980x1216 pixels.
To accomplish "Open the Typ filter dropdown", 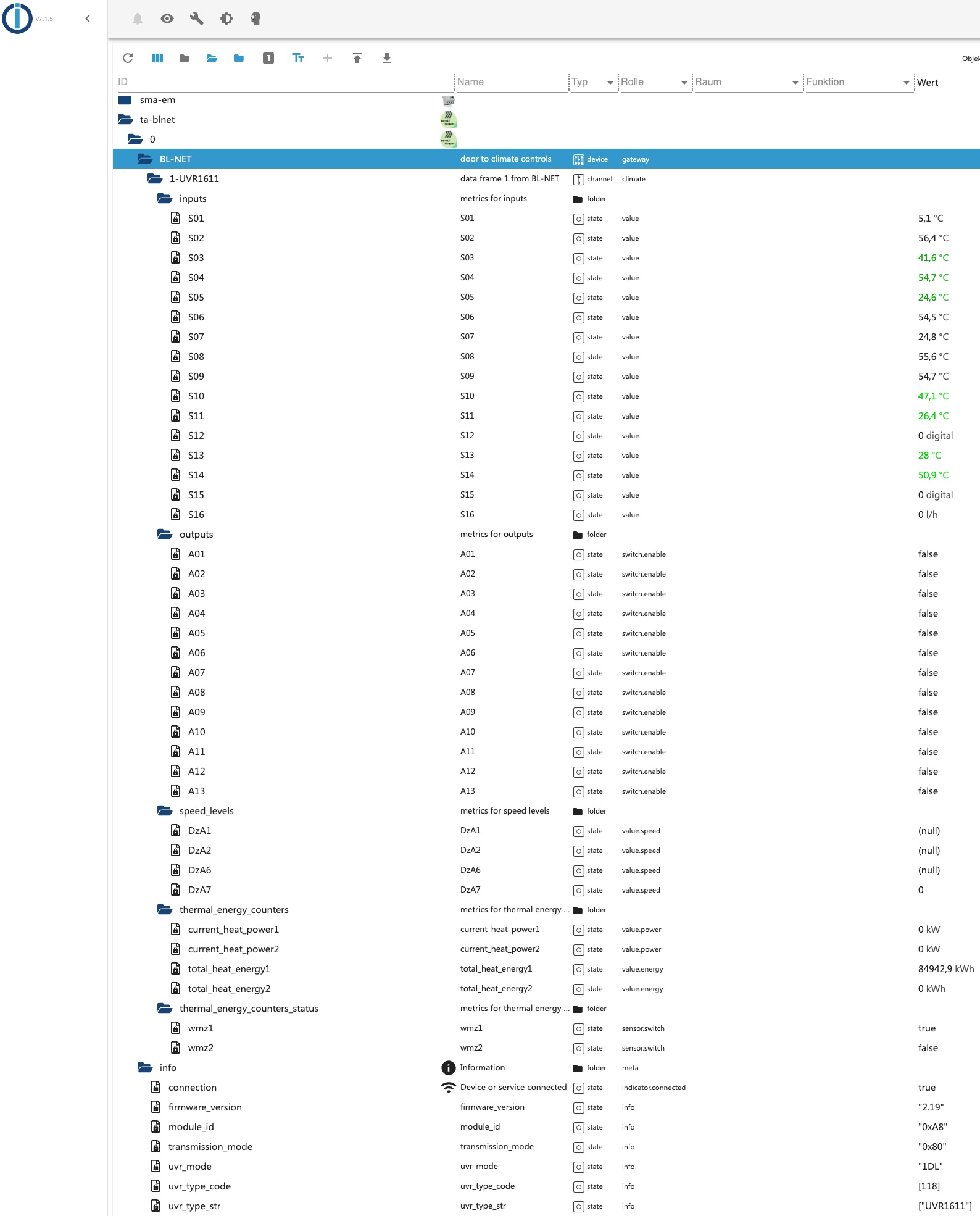I will coord(593,82).
